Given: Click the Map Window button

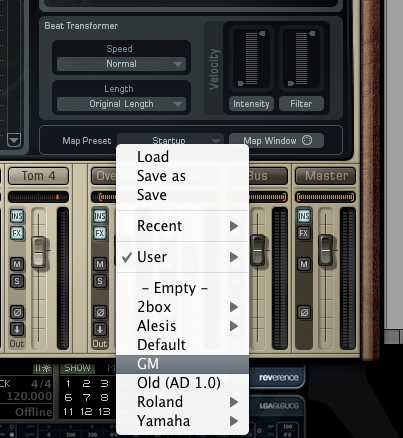Looking at the screenshot, I should click(276, 141).
